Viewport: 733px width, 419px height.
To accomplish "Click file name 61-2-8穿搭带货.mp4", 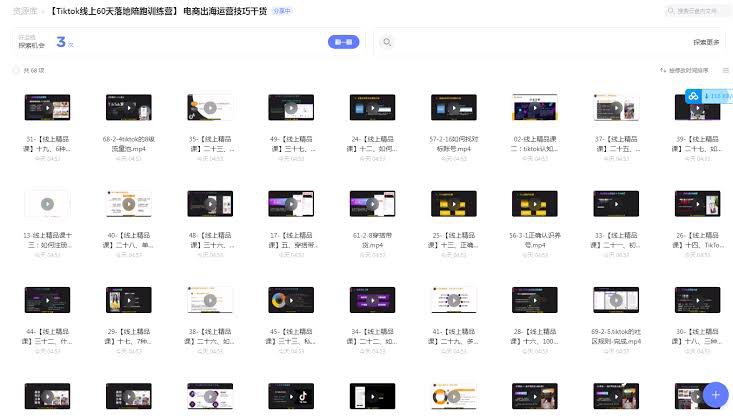I will pyautogui.click(x=373, y=240).
